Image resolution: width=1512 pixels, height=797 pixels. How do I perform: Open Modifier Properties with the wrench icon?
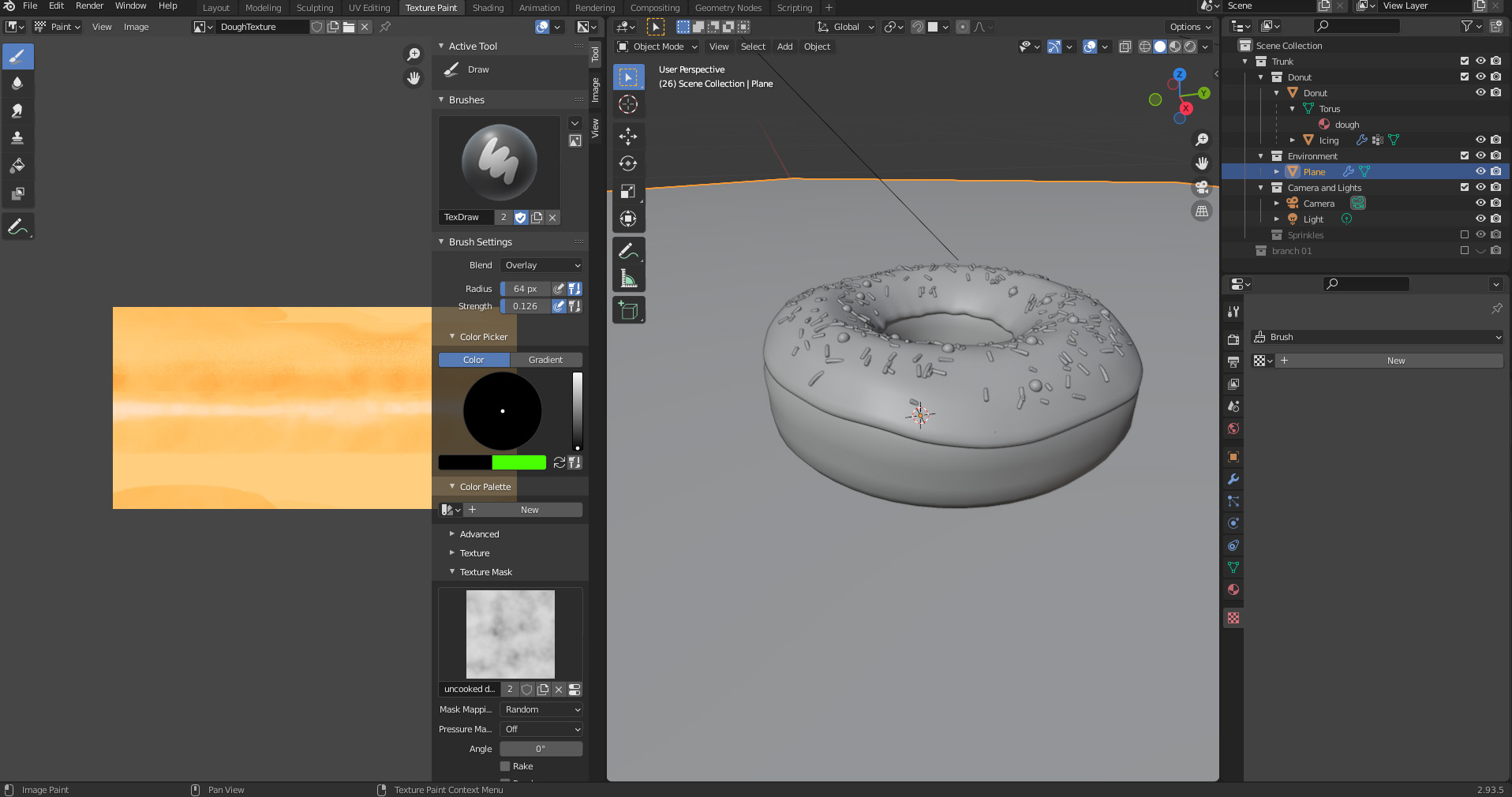coord(1233,479)
